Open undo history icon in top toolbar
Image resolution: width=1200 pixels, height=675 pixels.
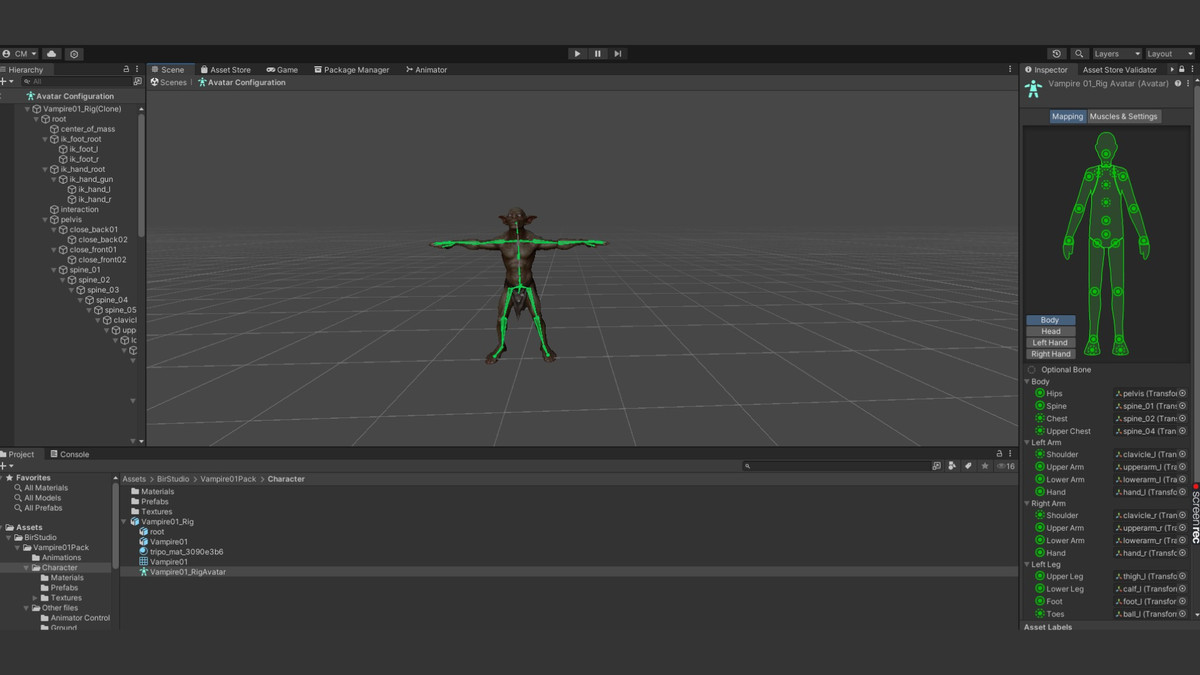click(1056, 54)
